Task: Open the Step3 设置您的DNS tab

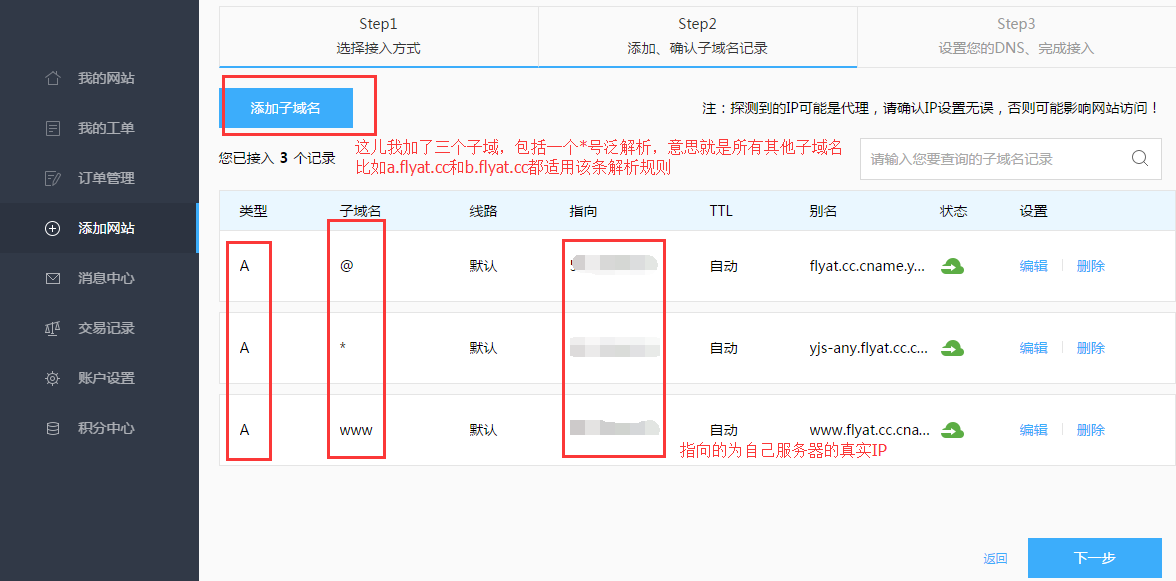Action: pyautogui.click(x=1015, y=36)
